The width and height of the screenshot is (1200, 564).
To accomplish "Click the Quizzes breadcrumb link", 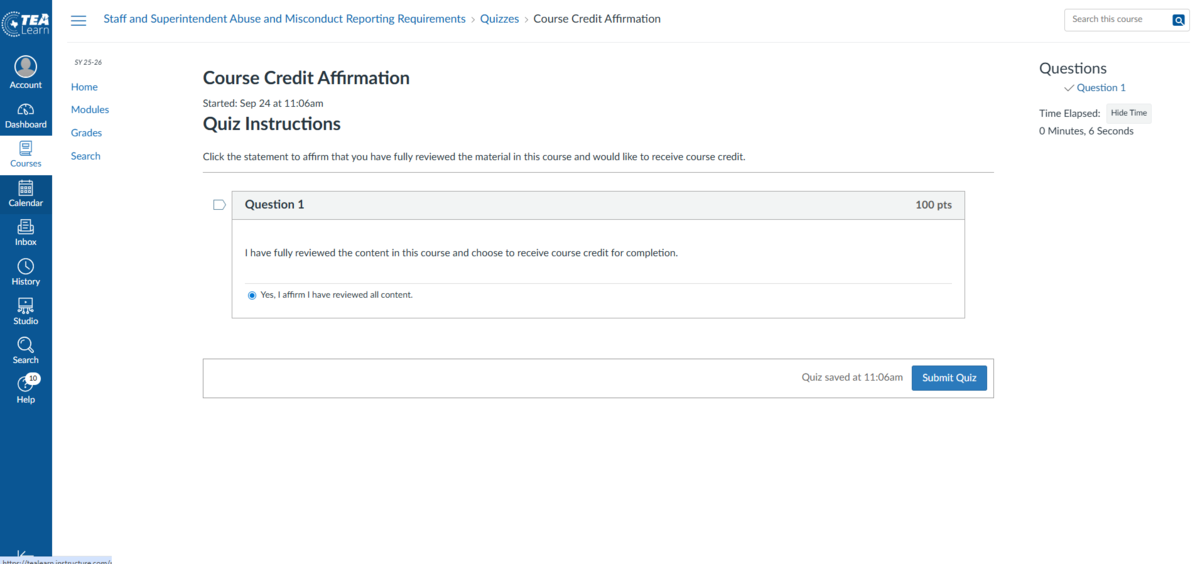I will point(501,19).
